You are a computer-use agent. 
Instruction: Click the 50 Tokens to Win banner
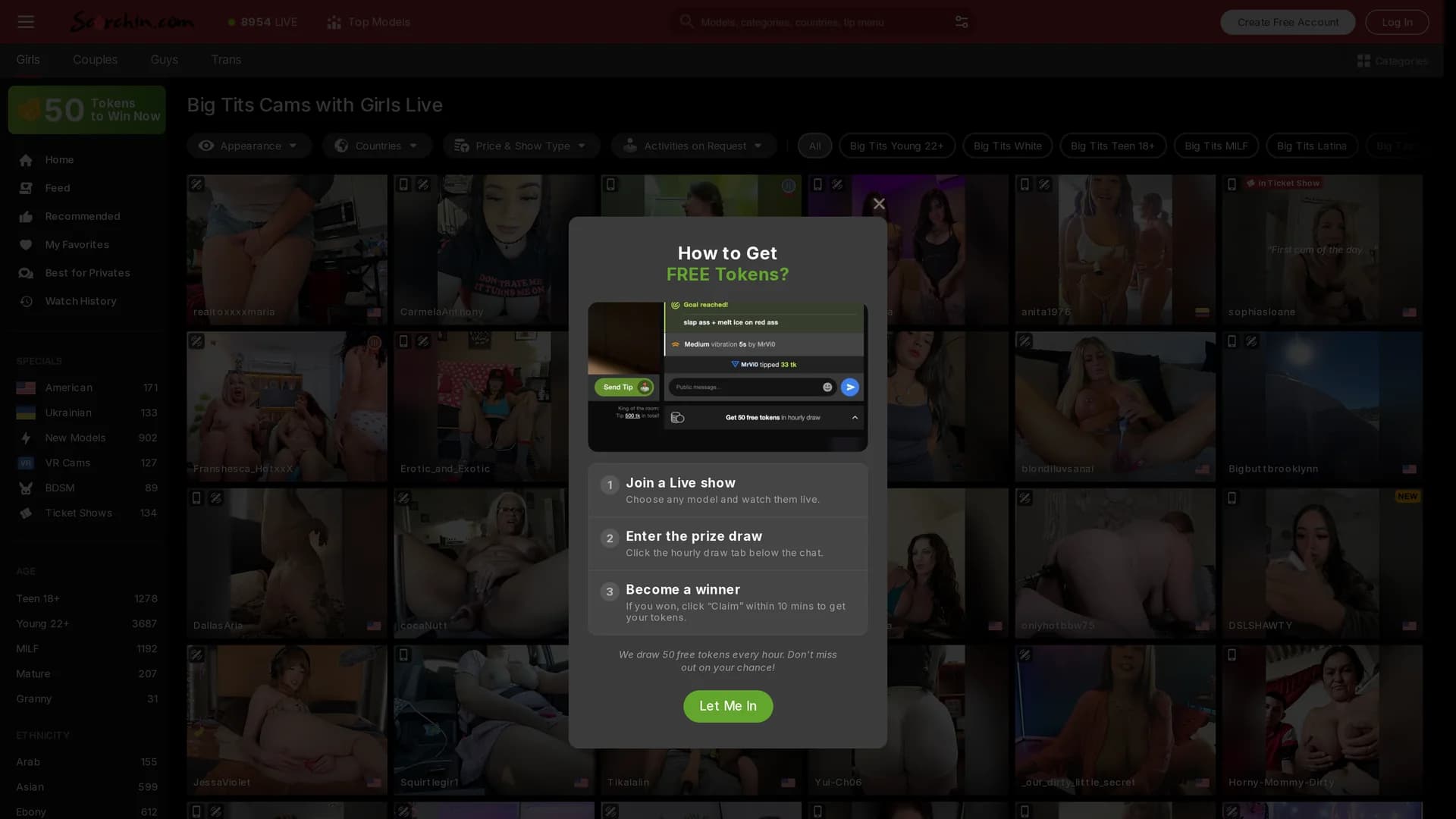(x=86, y=110)
